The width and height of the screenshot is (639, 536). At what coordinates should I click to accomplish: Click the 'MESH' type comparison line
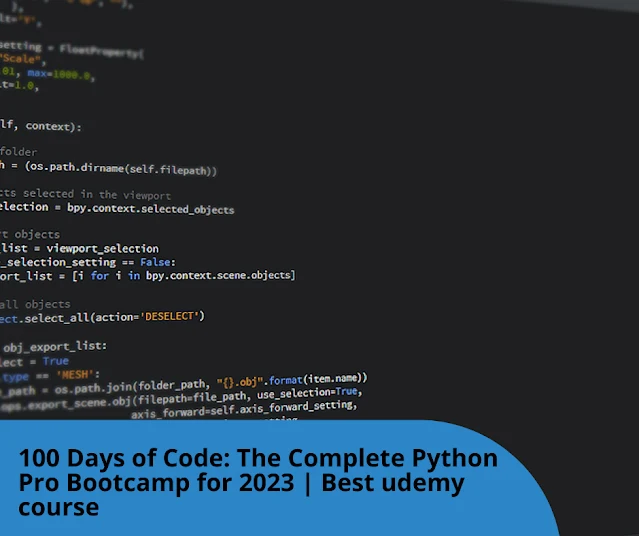(50, 375)
